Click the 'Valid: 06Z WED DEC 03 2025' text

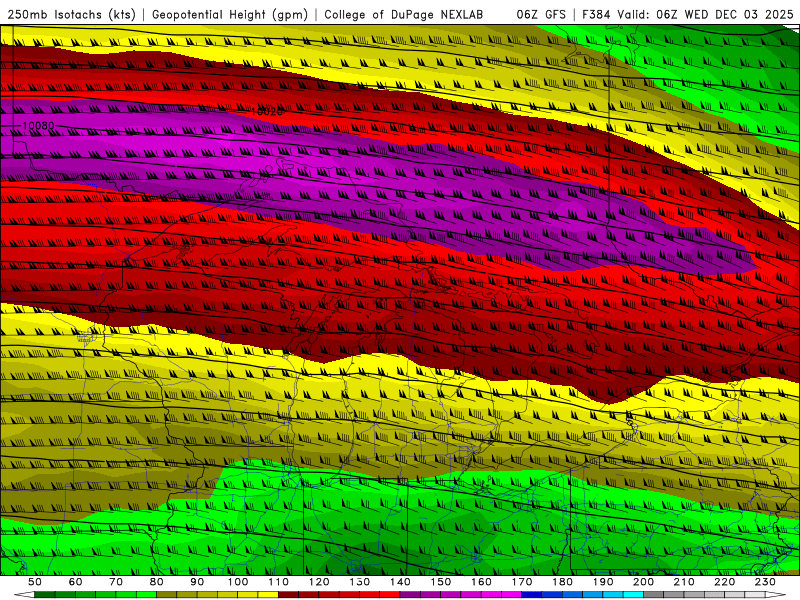pyautogui.click(x=706, y=14)
